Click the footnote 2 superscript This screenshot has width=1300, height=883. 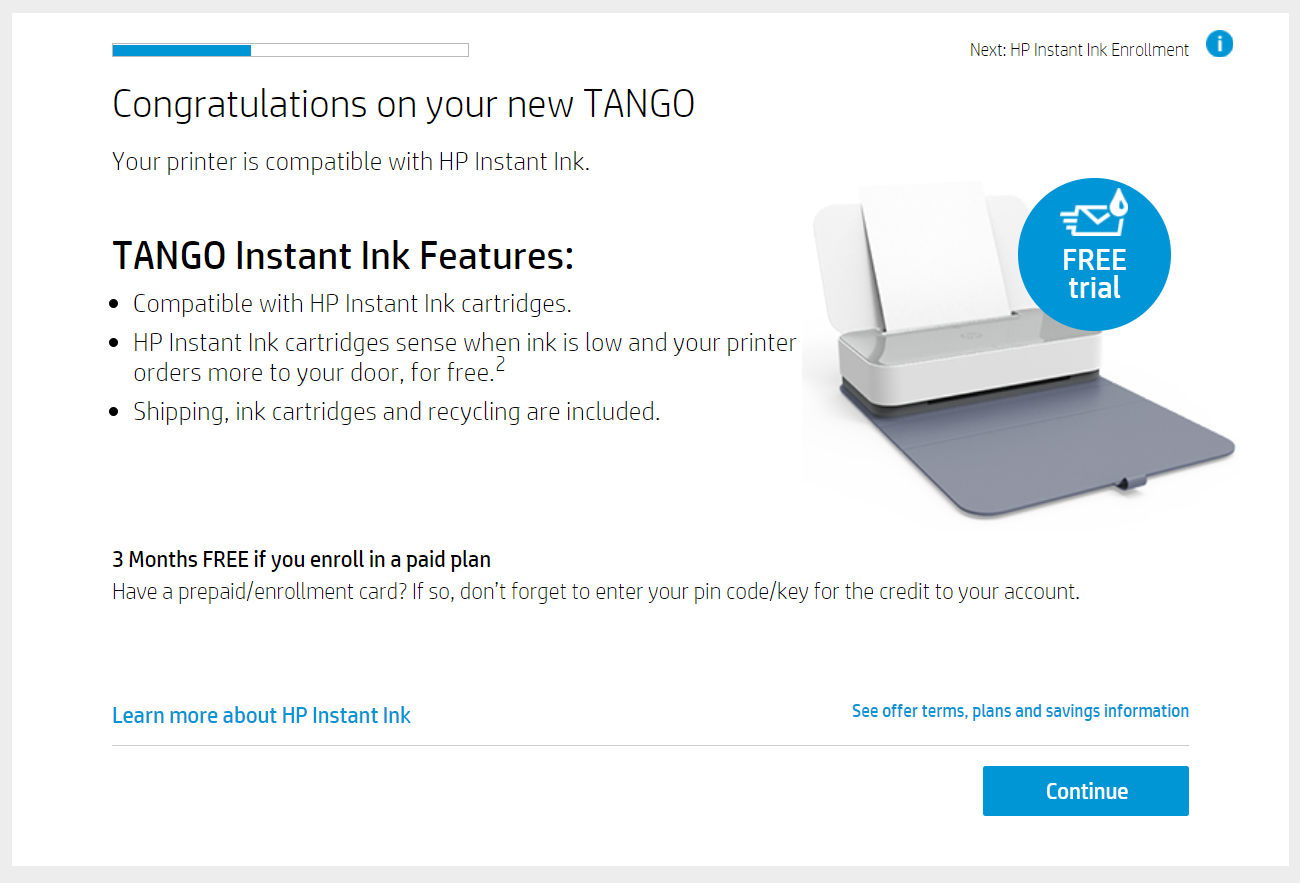pos(500,364)
